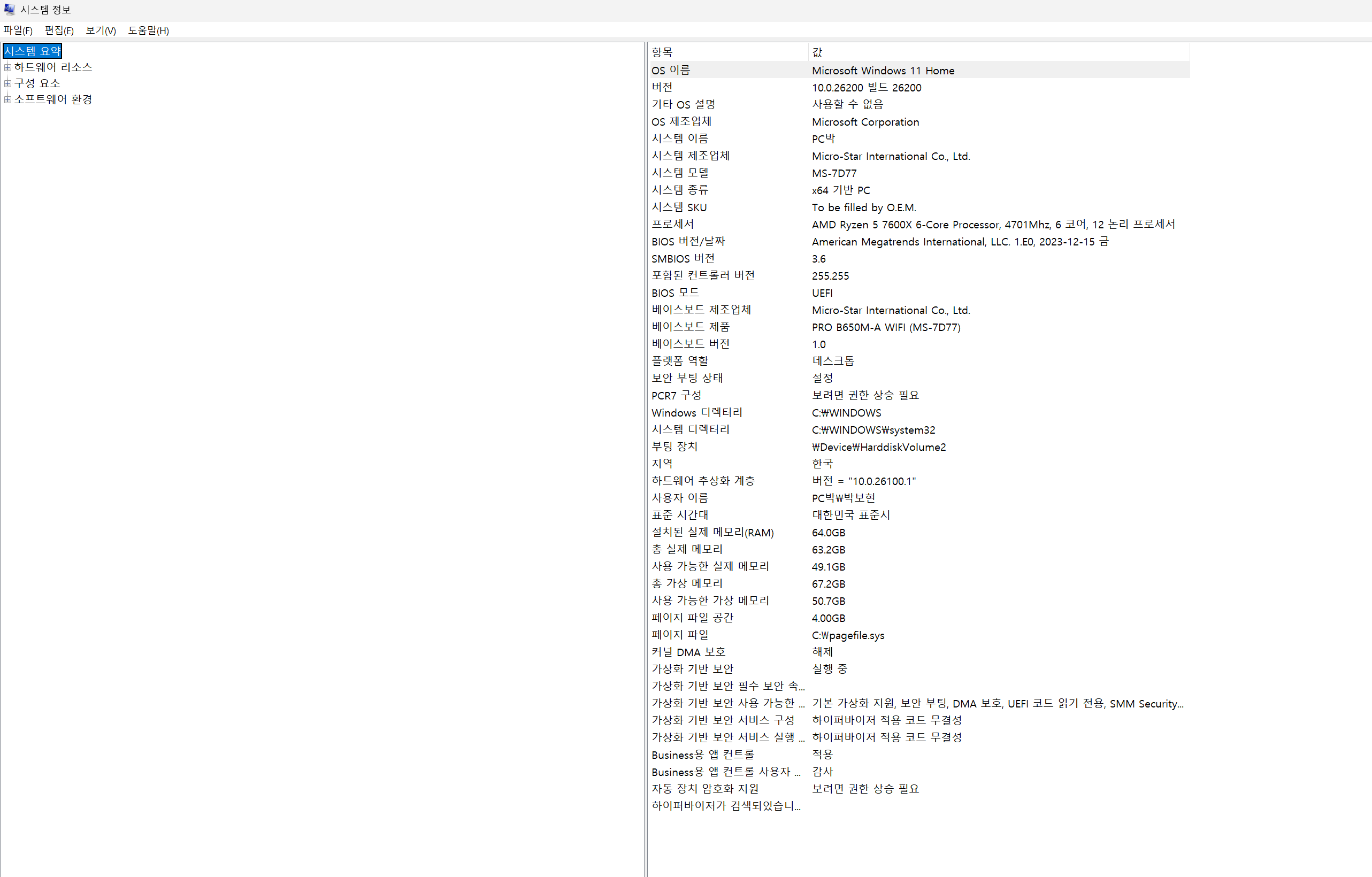Click the C:\pagefile.sys value
This screenshot has height=877, width=1372.
click(x=848, y=635)
